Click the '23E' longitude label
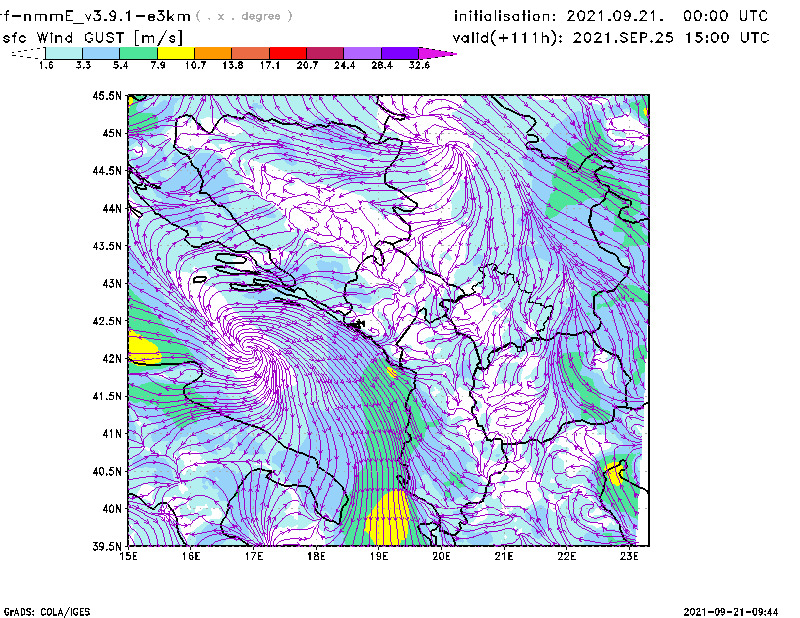 629,556
